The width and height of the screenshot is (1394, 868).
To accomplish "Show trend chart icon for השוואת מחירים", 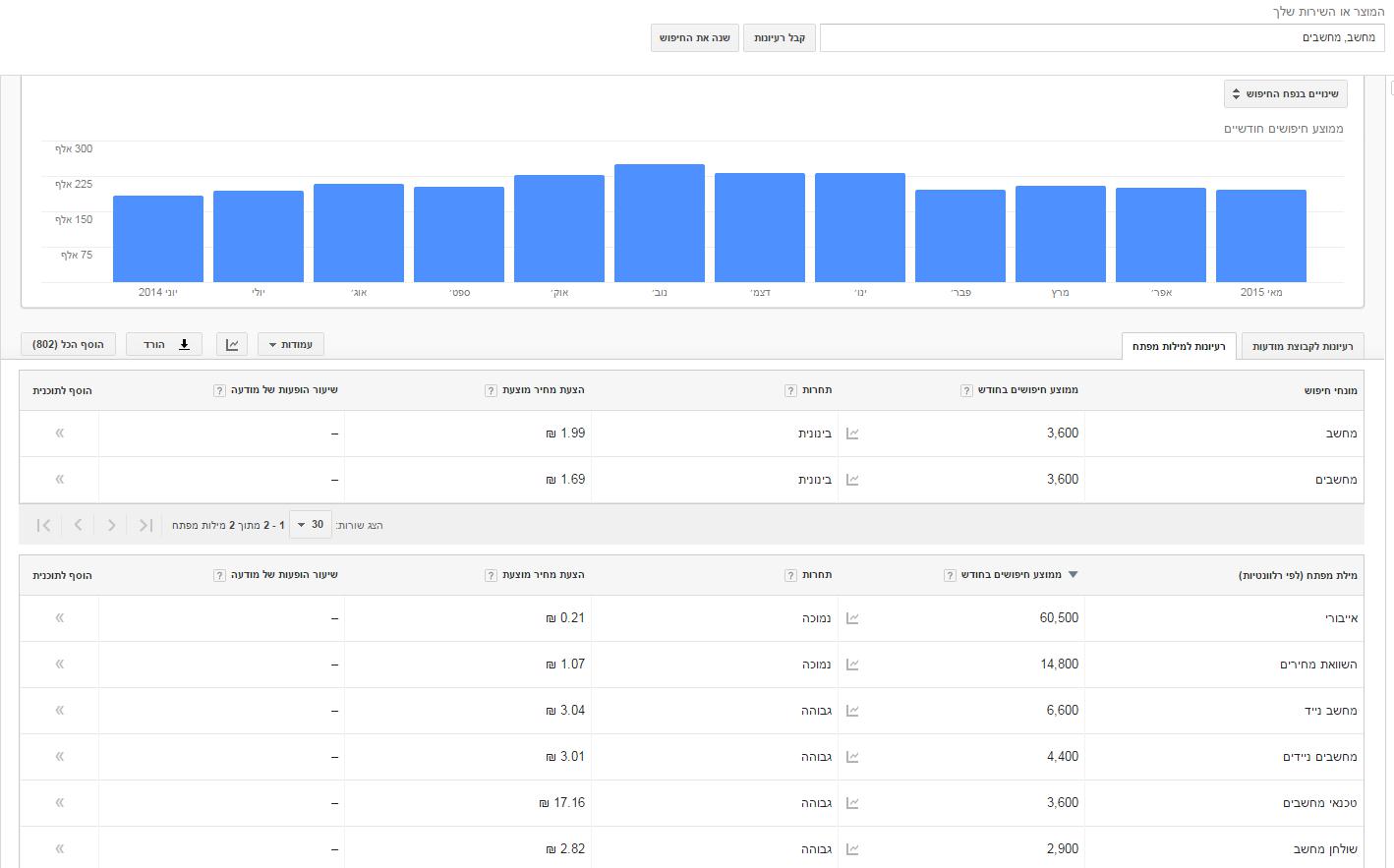I will (x=852, y=665).
